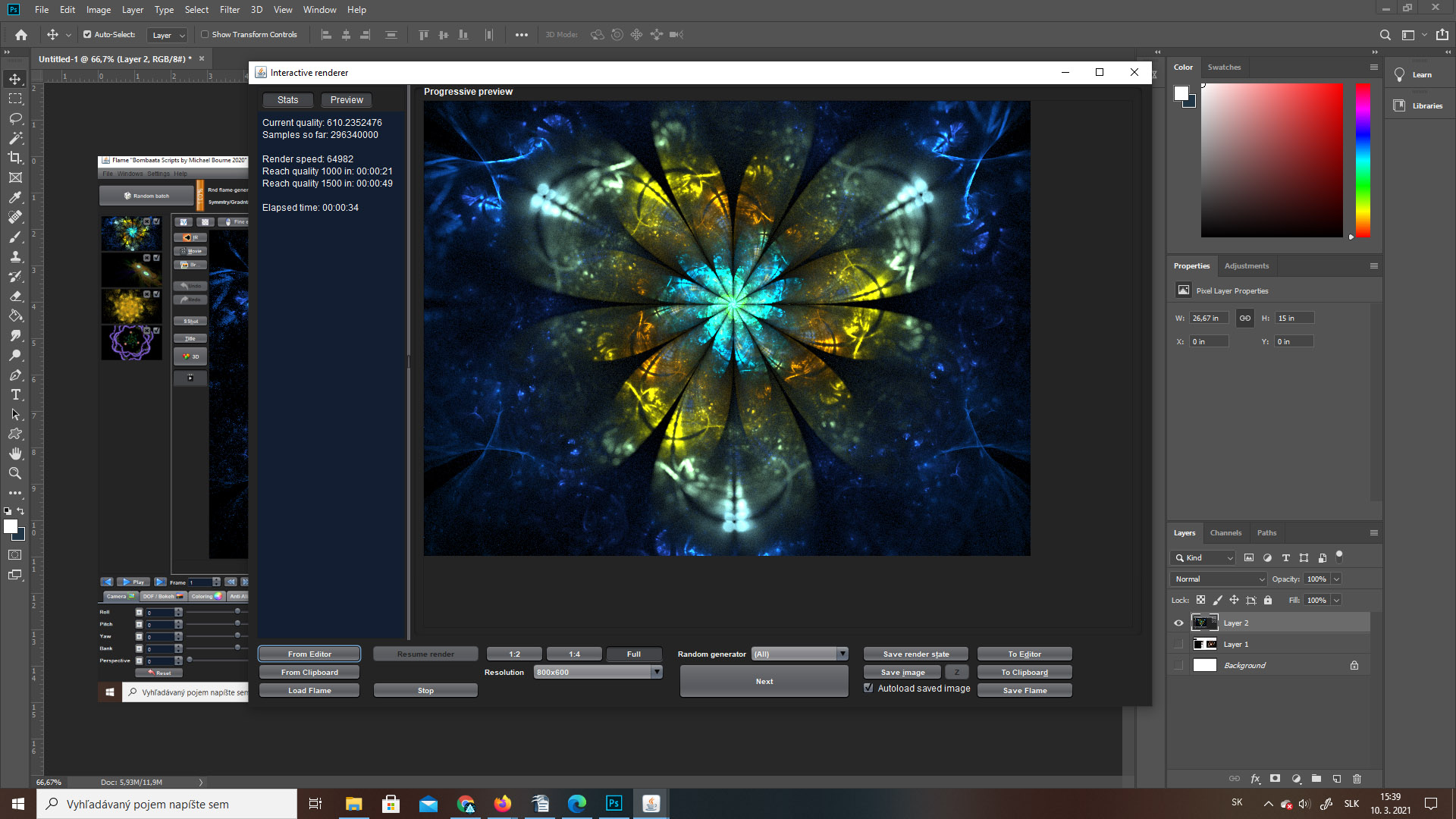Switch to the Swatches tab
The width and height of the screenshot is (1456, 819).
[1224, 67]
